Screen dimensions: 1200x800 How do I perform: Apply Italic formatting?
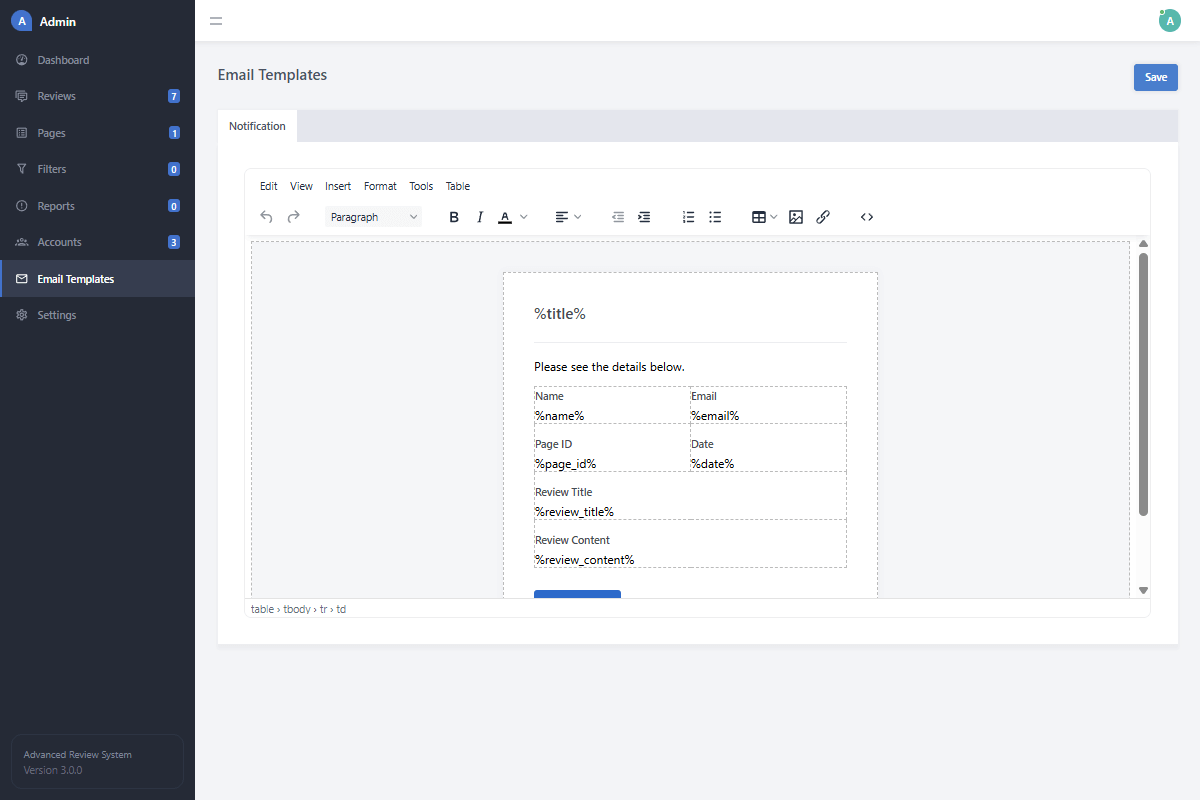pyautogui.click(x=480, y=216)
